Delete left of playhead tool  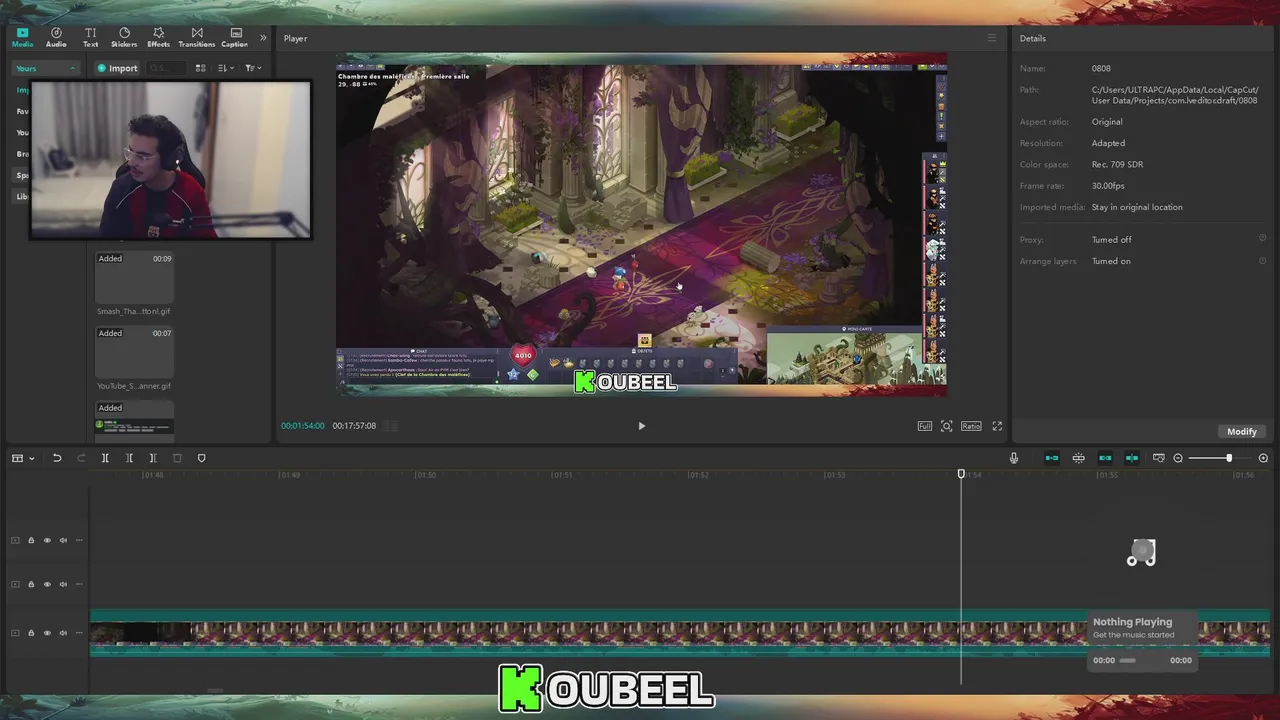pos(129,458)
